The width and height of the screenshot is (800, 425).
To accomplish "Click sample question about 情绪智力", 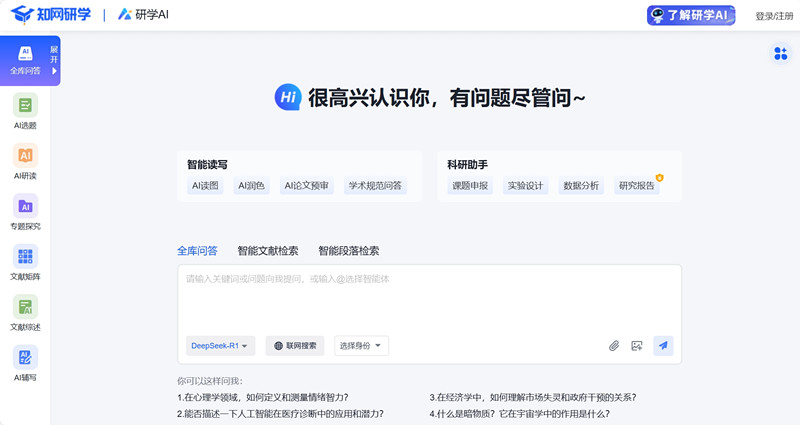I will [x=263, y=397].
